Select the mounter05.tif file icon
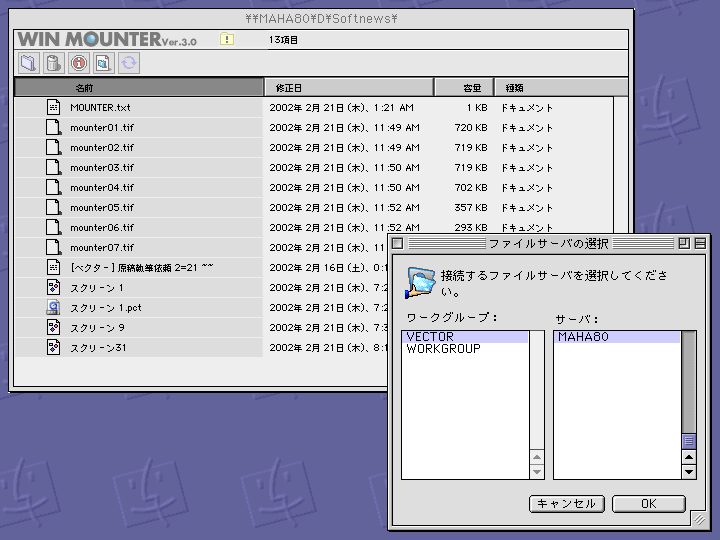The height and width of the screenshot is (540, 720). 53,207
